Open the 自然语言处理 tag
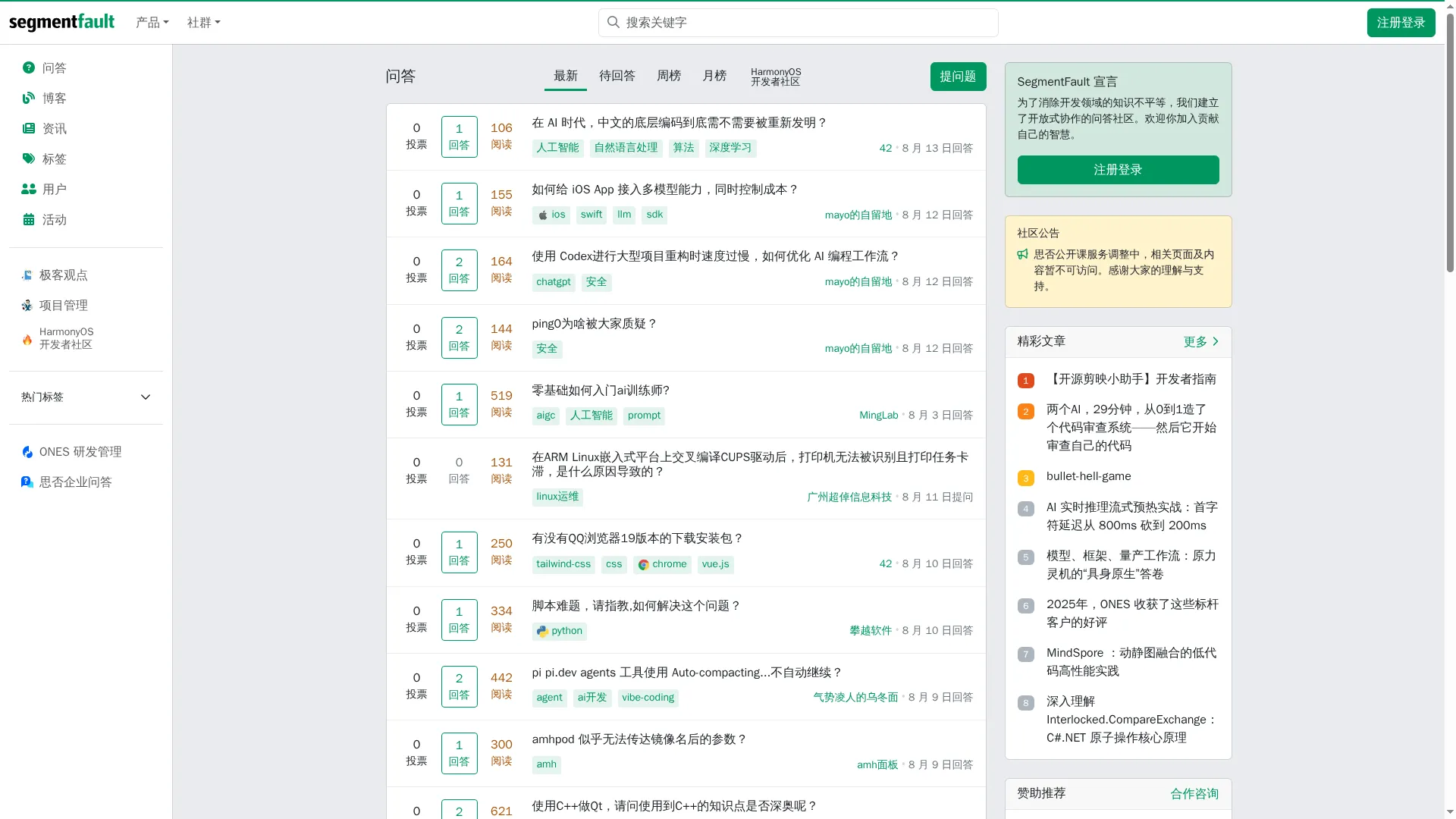This screenshot has width=1456, height=819. click(626, 148)
